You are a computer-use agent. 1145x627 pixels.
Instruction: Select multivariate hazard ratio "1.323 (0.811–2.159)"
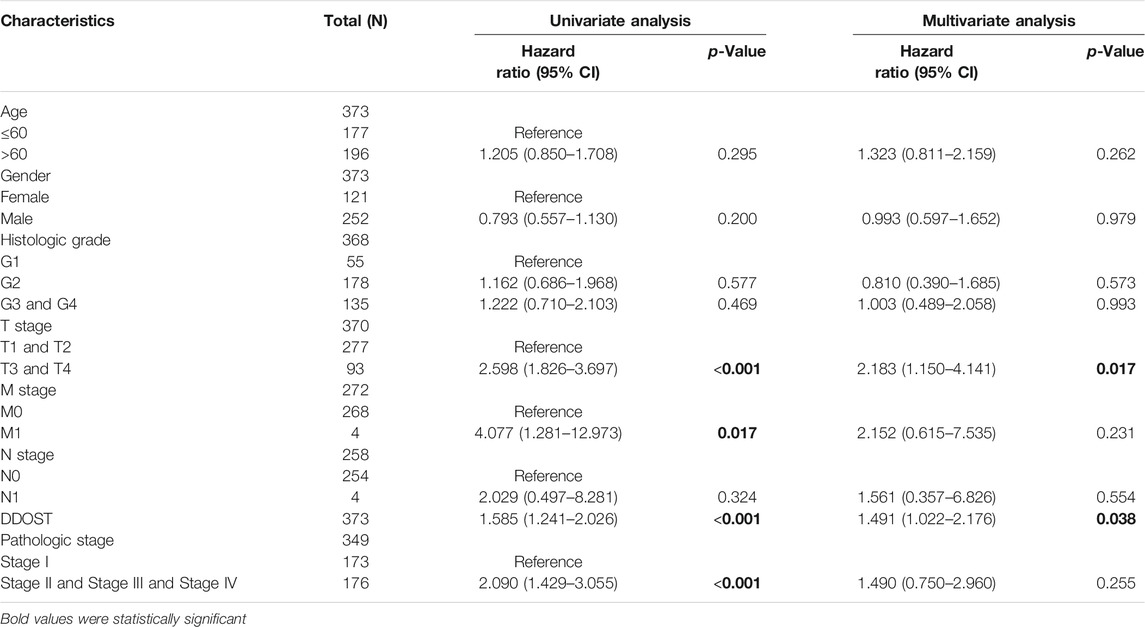pyautogui.click(x=927, y=155)
